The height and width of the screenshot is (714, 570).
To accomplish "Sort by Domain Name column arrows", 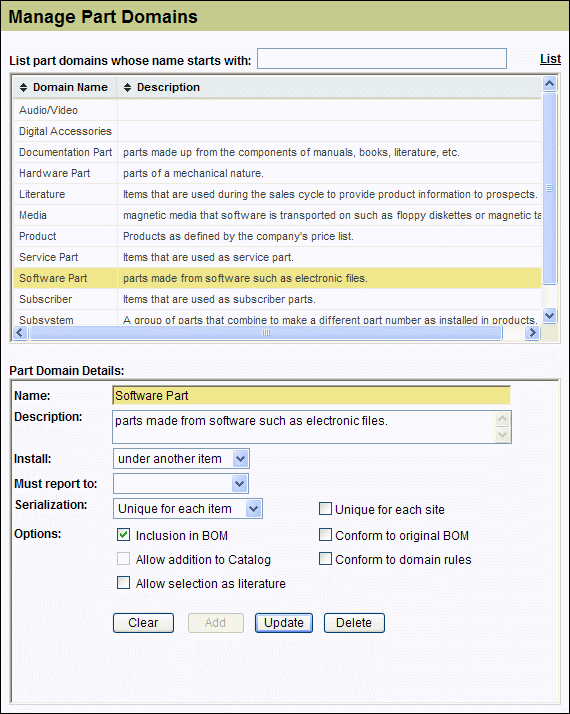I will click(x=24, y=87).
